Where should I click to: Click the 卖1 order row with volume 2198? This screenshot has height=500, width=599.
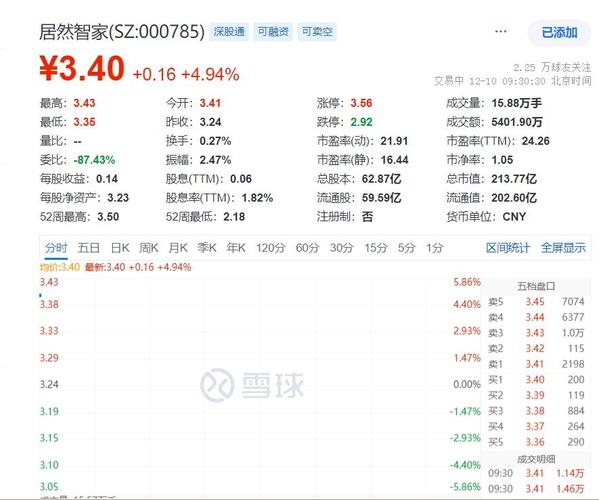536,364
